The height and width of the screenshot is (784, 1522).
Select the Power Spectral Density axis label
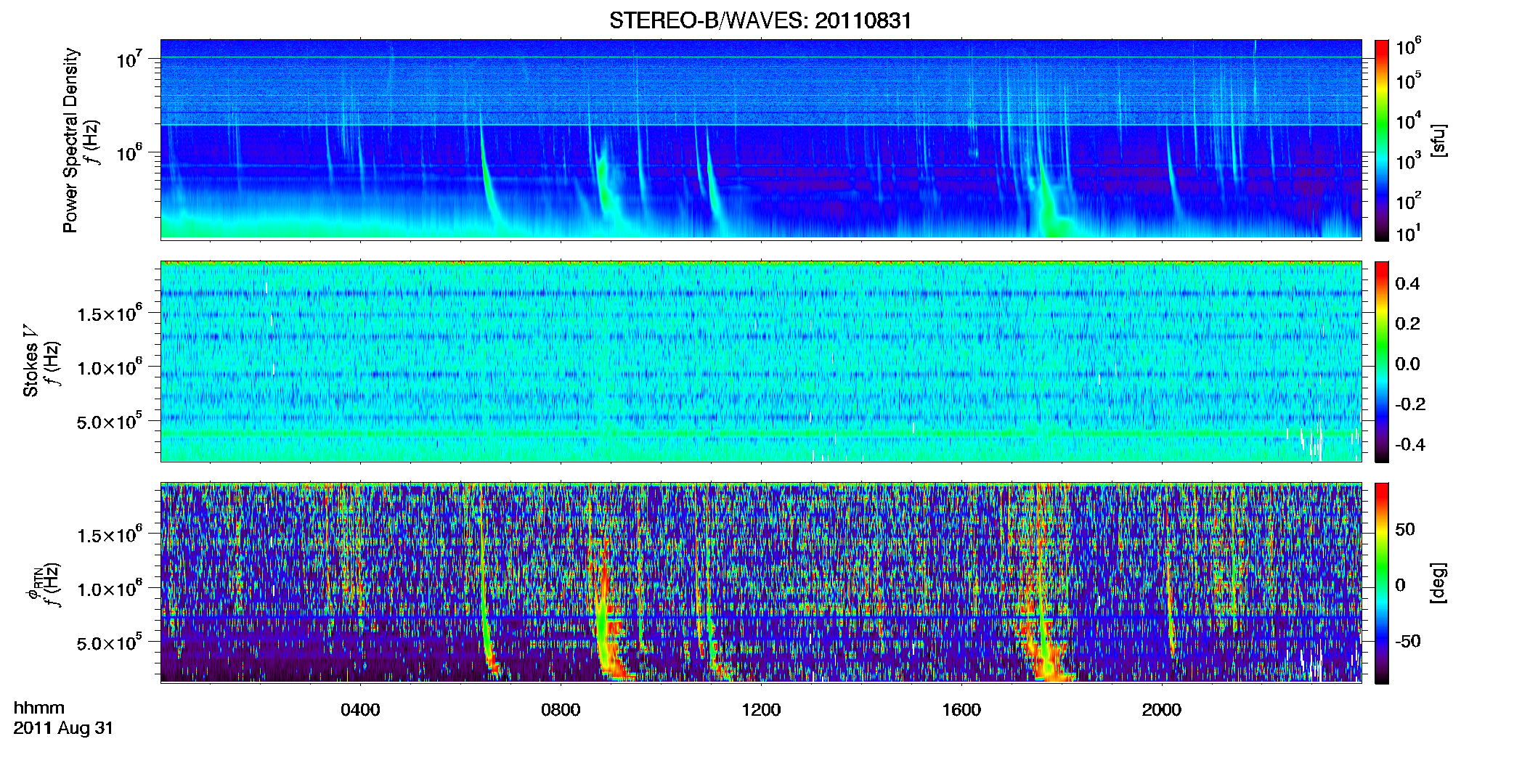click(70, 140)
